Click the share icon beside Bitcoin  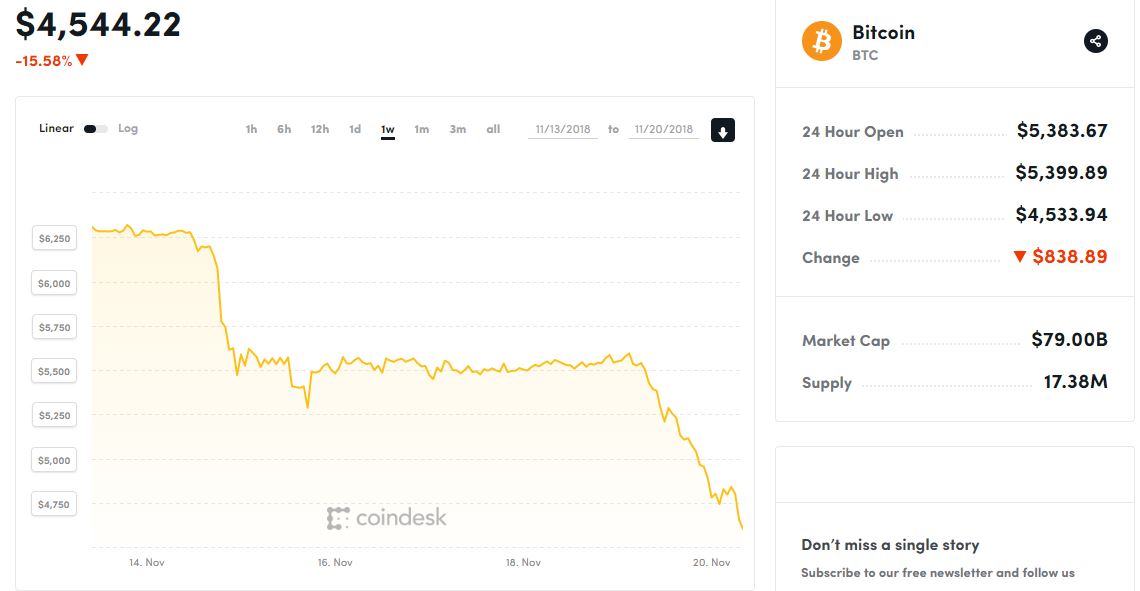tap(1096, 41)
